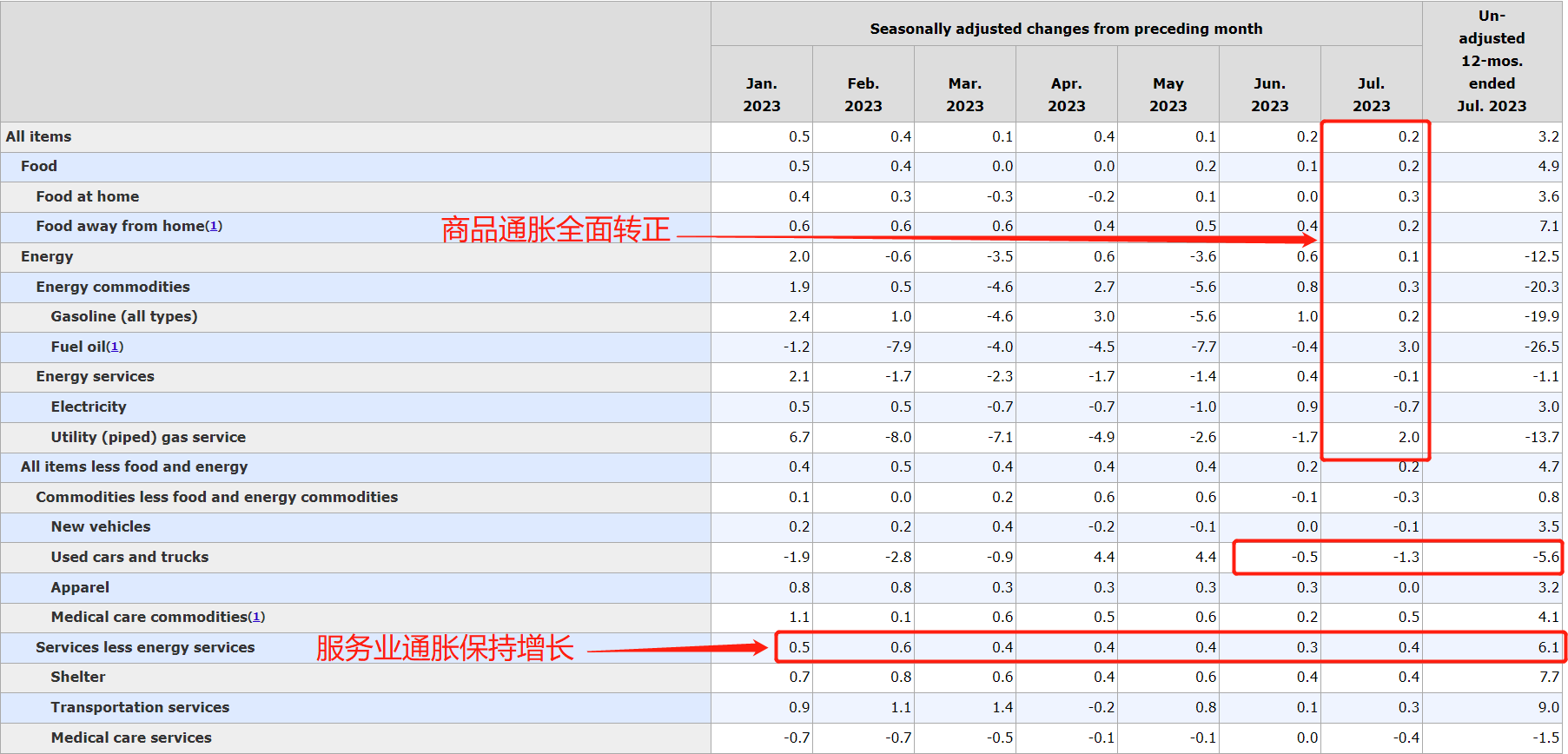The image size is (1568, 754).
Task: Select the 'Food' row label
Action: [39, 166]
